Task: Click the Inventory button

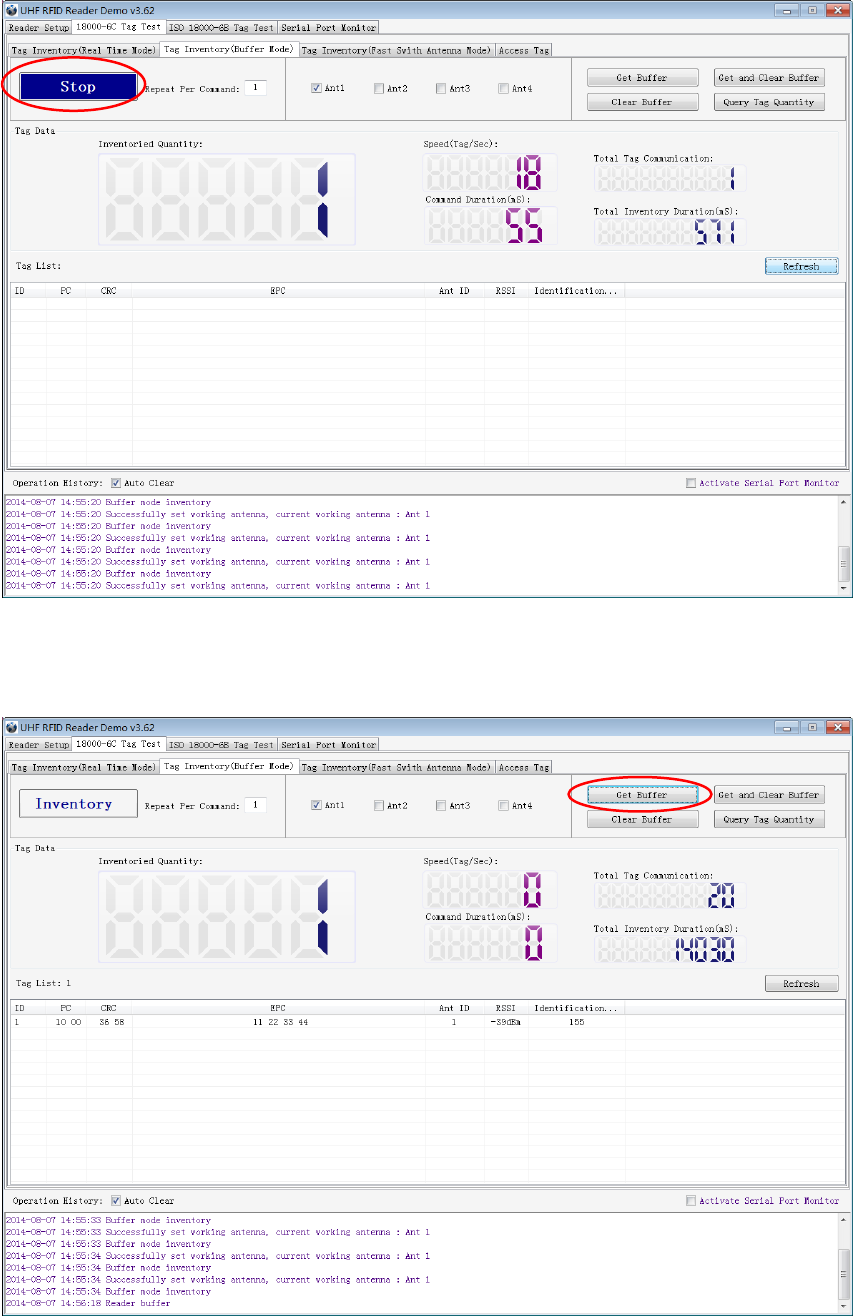Action: 78,804
